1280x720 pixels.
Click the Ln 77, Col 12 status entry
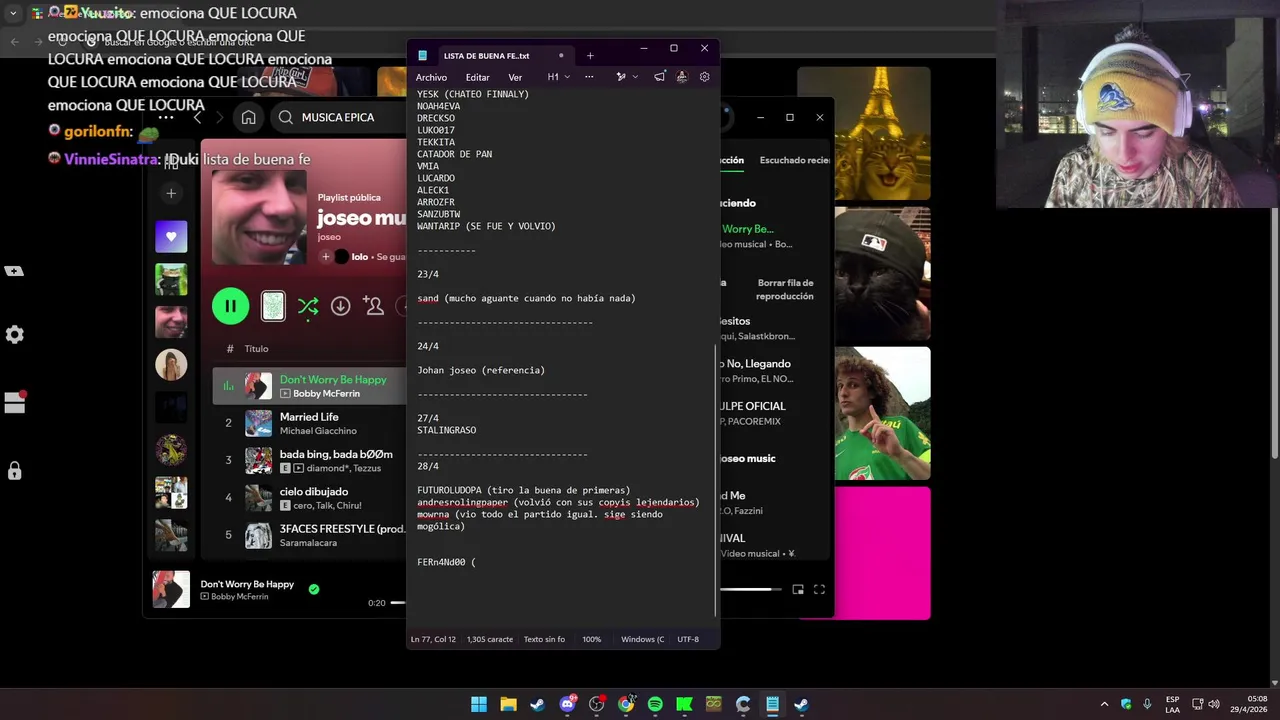433,639
